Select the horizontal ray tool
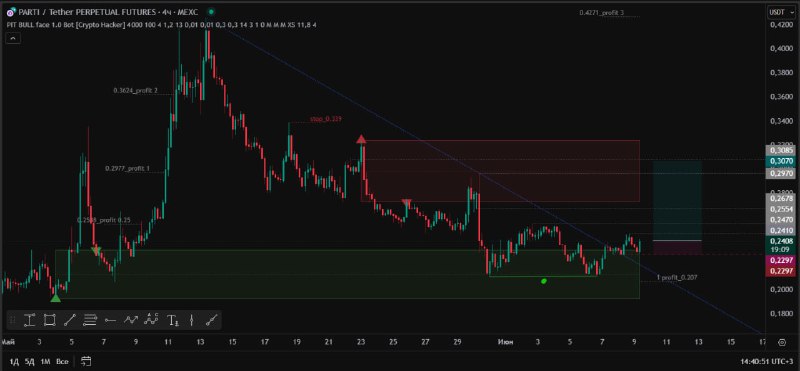This screenshot has height=371, width=800. [110, 320]
